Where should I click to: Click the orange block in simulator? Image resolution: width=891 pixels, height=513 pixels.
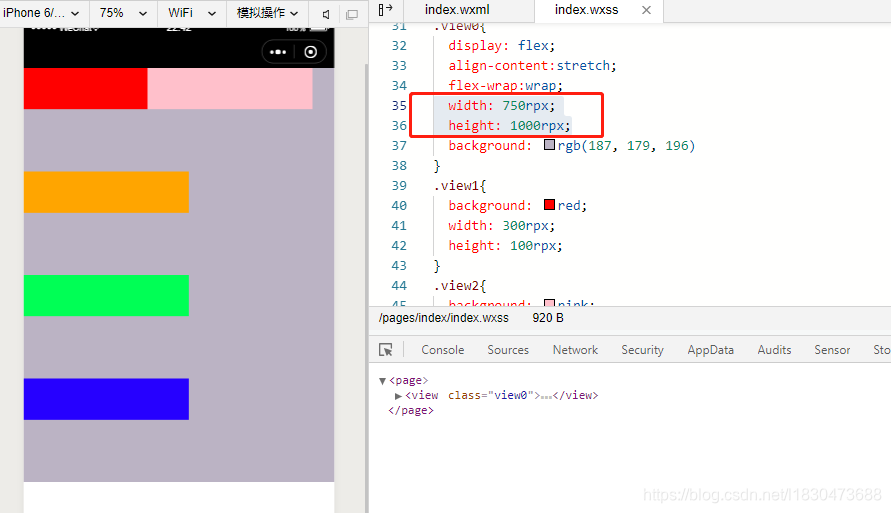tap(106, 192)
